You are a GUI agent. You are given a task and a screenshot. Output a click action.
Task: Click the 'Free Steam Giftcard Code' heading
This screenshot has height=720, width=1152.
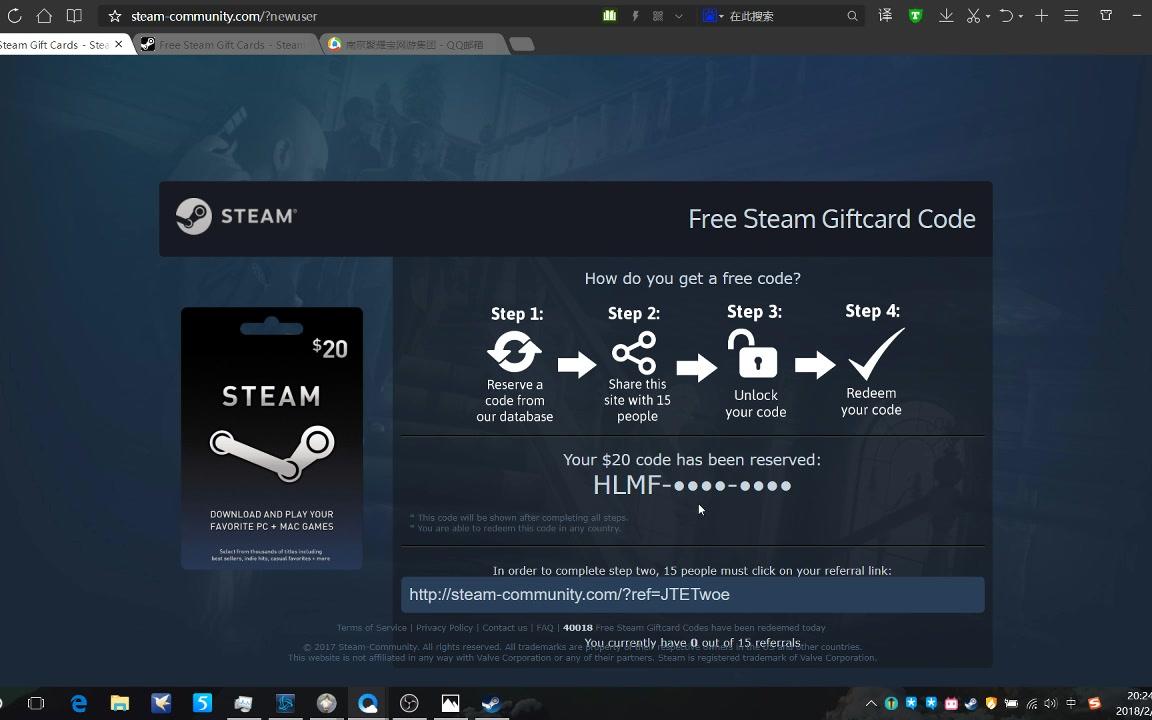(832, 219)
